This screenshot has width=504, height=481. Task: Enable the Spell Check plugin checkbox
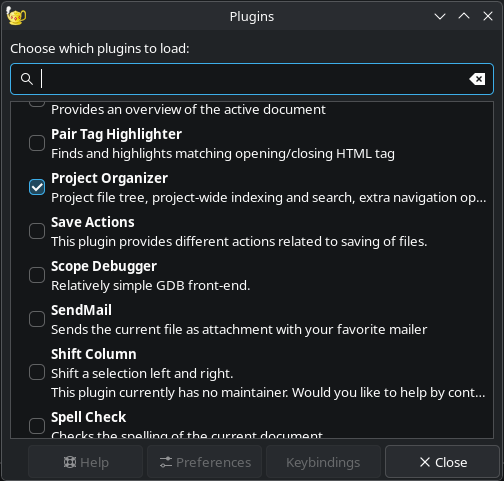[x=37, y=426]
